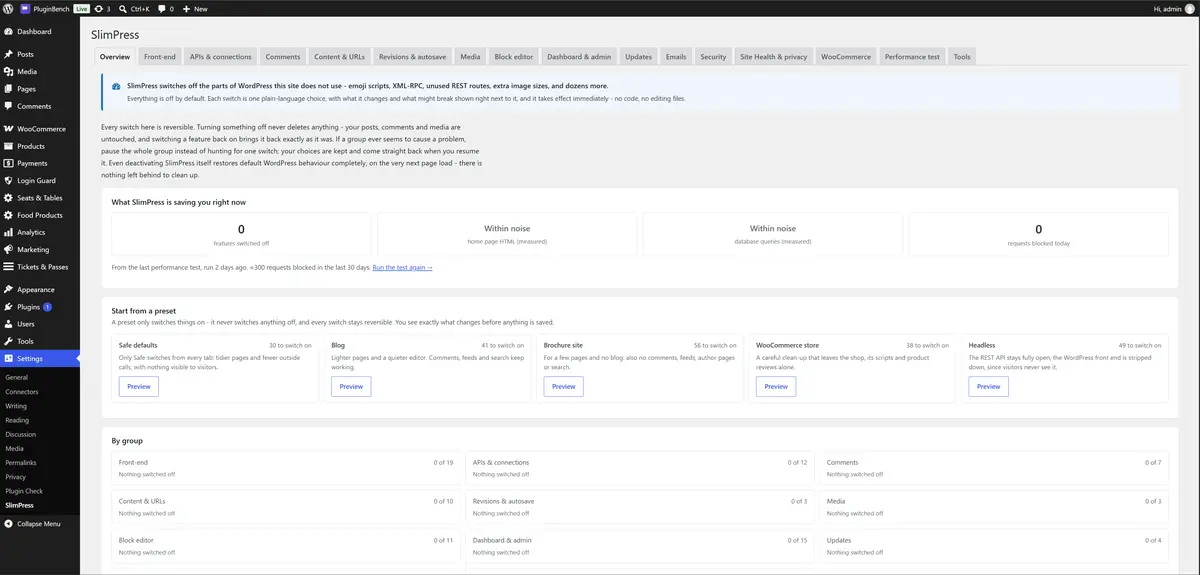Image resolution: width=1200 pixels, height=575 pixels.
Task: Switch to the Site Health & privacy tab
Action: (x=774, y=57)
